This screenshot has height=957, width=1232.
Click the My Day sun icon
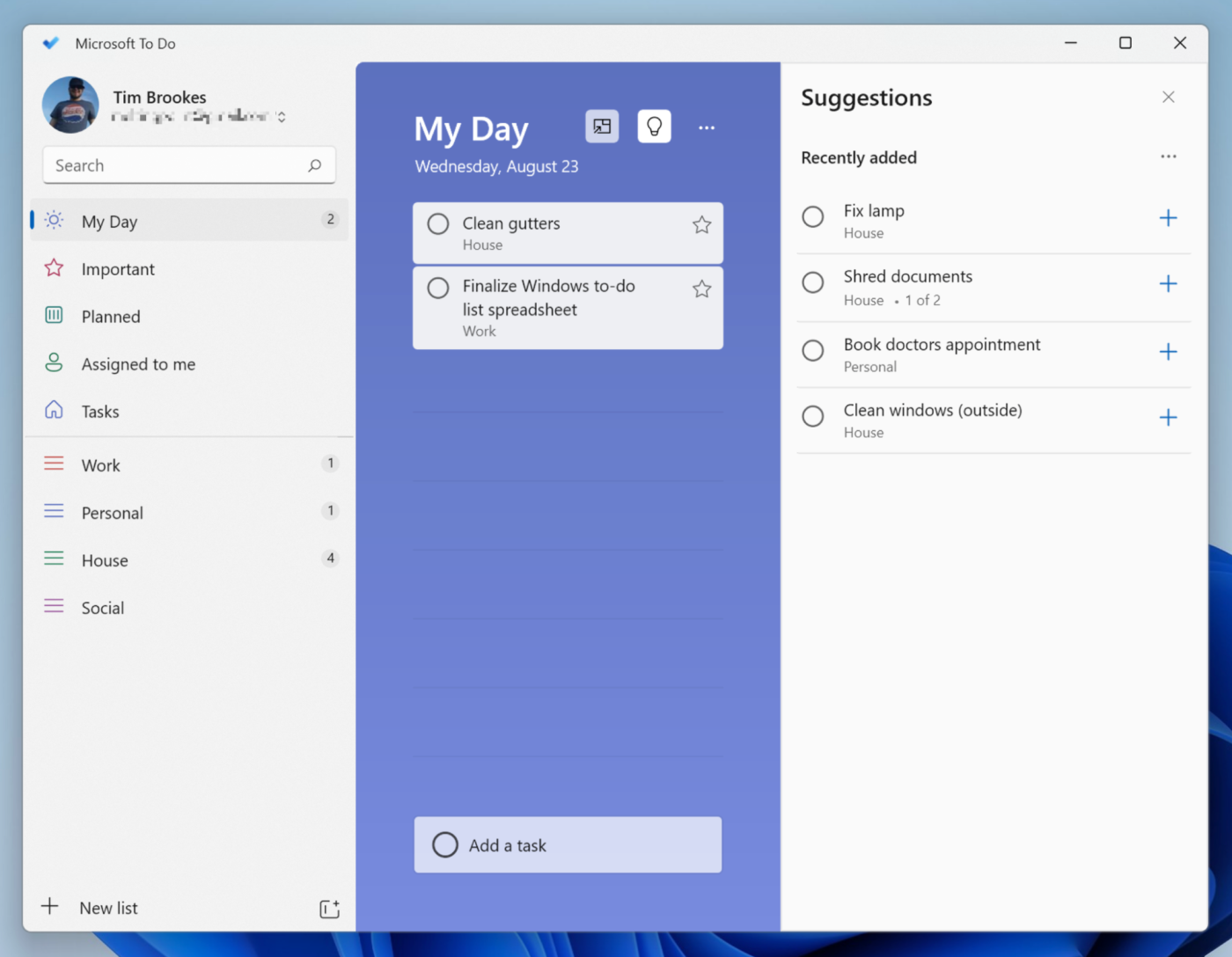click(x=54, y=220)
